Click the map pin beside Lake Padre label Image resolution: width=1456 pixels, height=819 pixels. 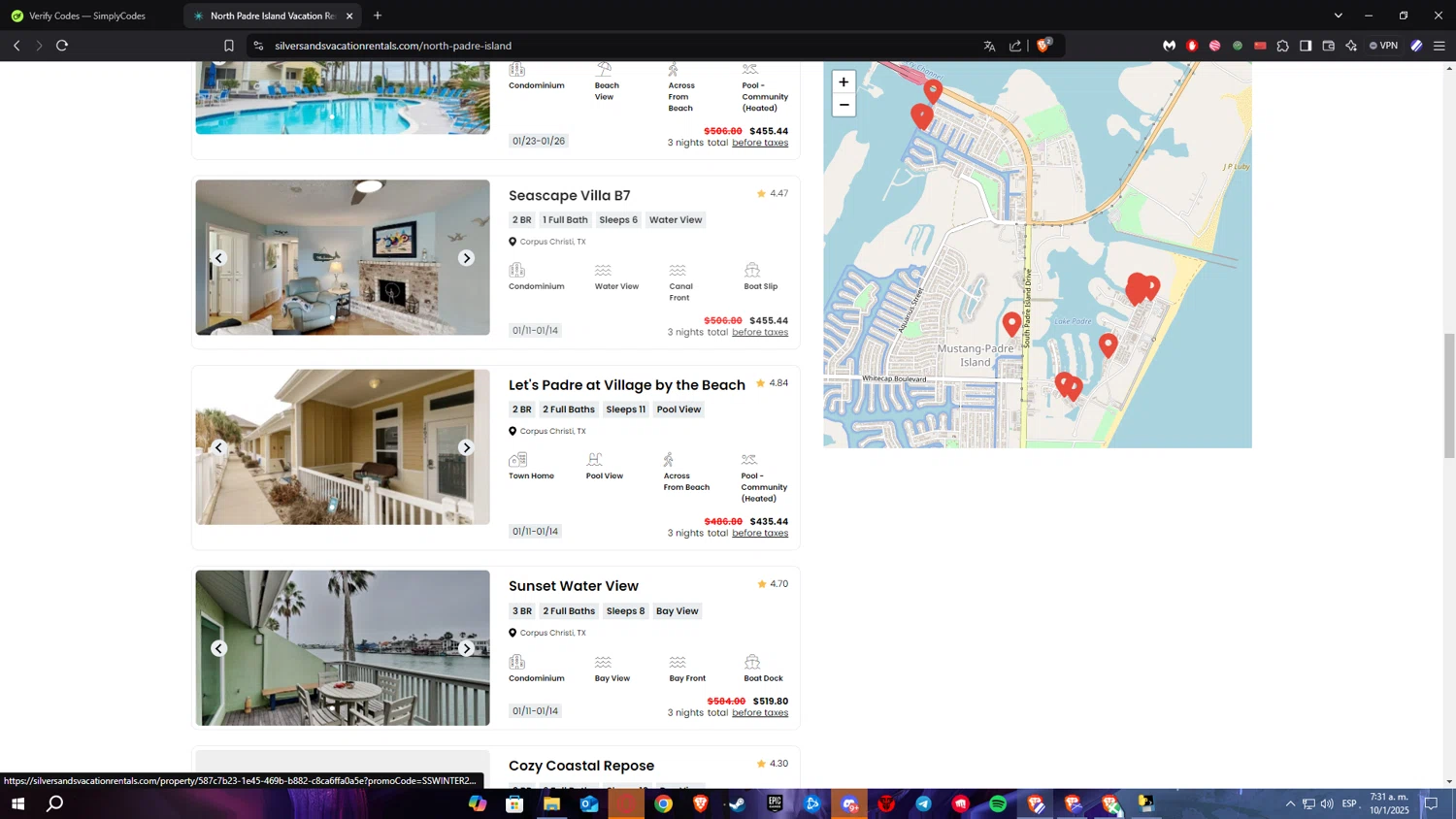tap(1109, 344)
